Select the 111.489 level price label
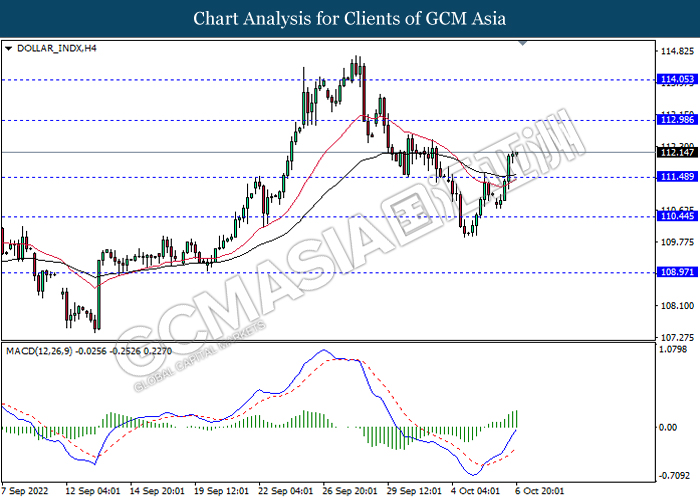 [x=677, y=177]
